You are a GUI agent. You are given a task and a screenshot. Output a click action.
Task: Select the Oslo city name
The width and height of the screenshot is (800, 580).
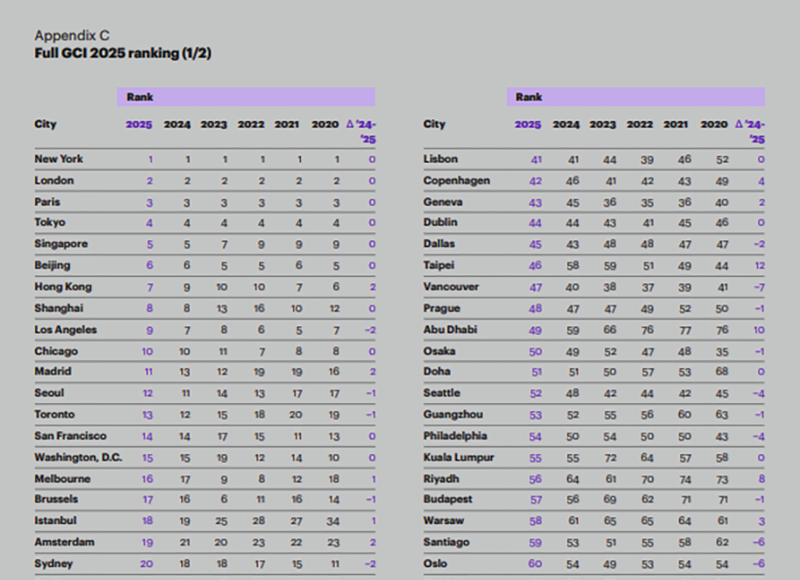pos(436,564)
